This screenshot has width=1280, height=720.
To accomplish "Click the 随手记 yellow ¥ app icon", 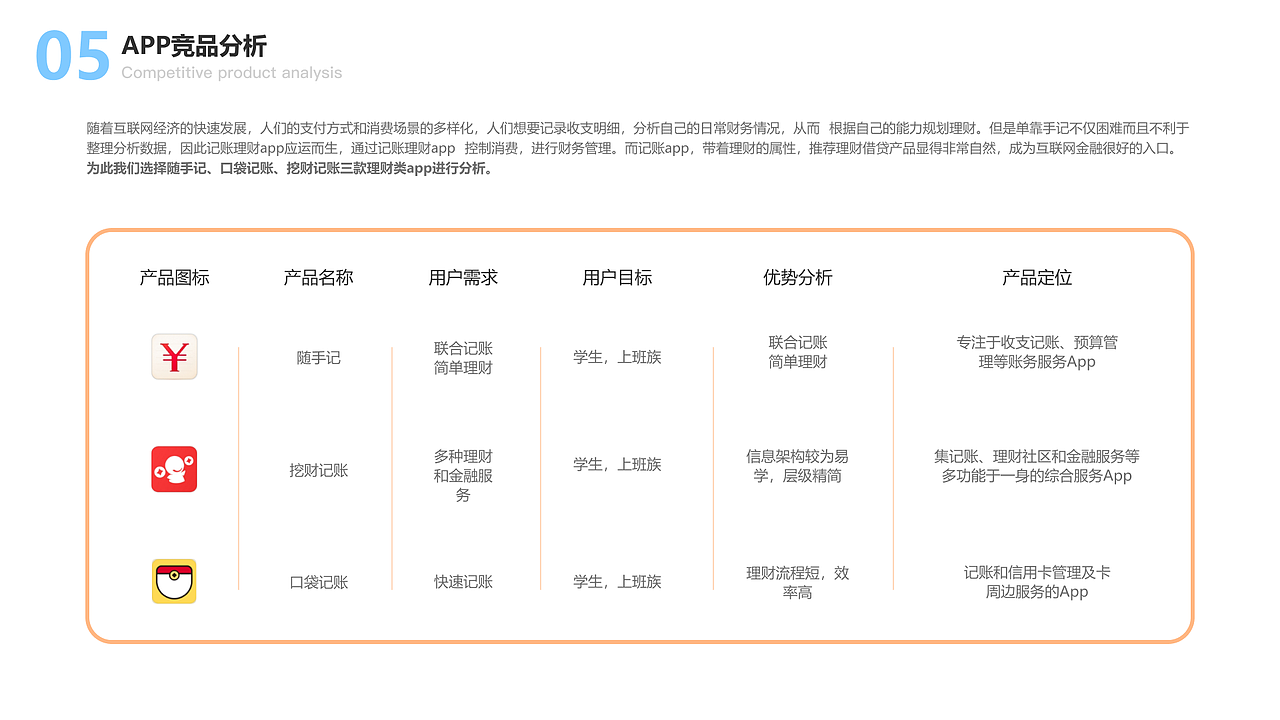I will [x=174, y=357].
